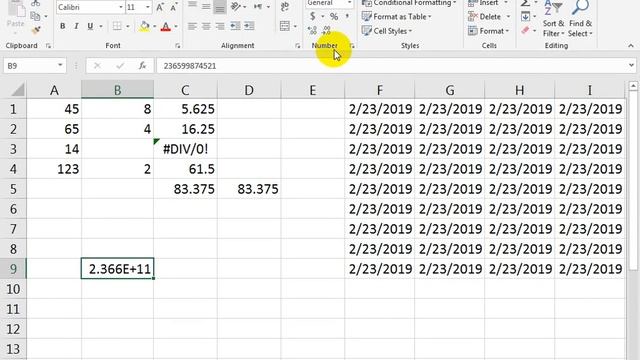The width and height of the screenshot is (640, 360).
Task: Click Decrease Font Size button
Action: (x=174, y=7)
